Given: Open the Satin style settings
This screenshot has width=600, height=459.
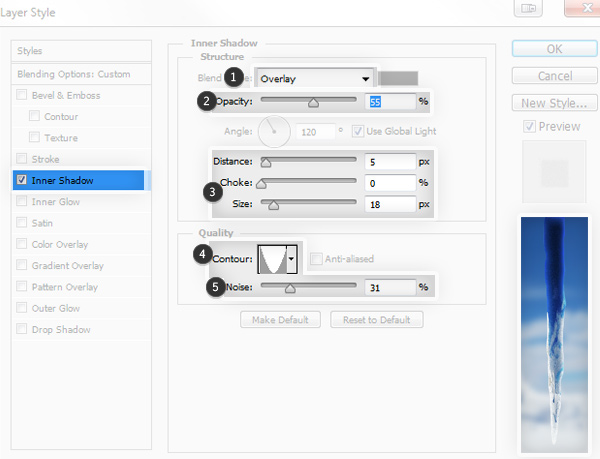Looking at the screenshot, I should pos(43,223).
